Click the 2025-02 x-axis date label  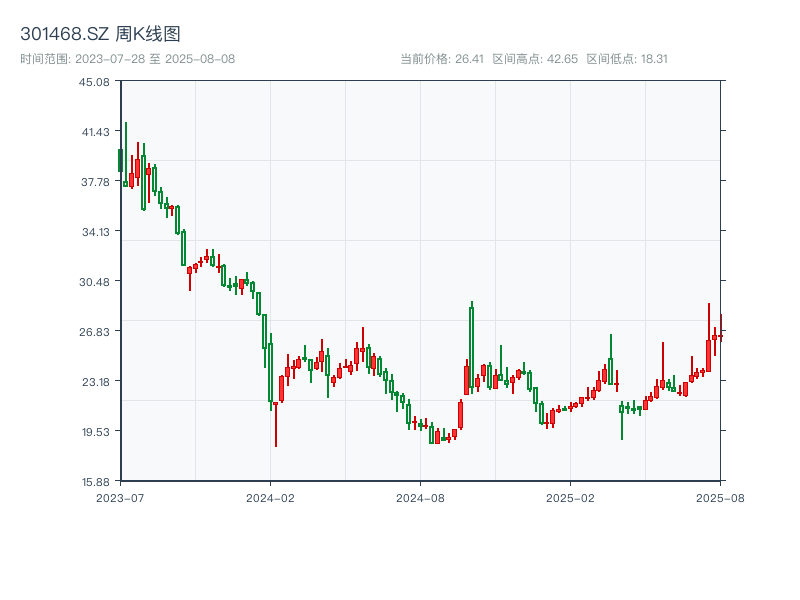click(x=570, y=496)
